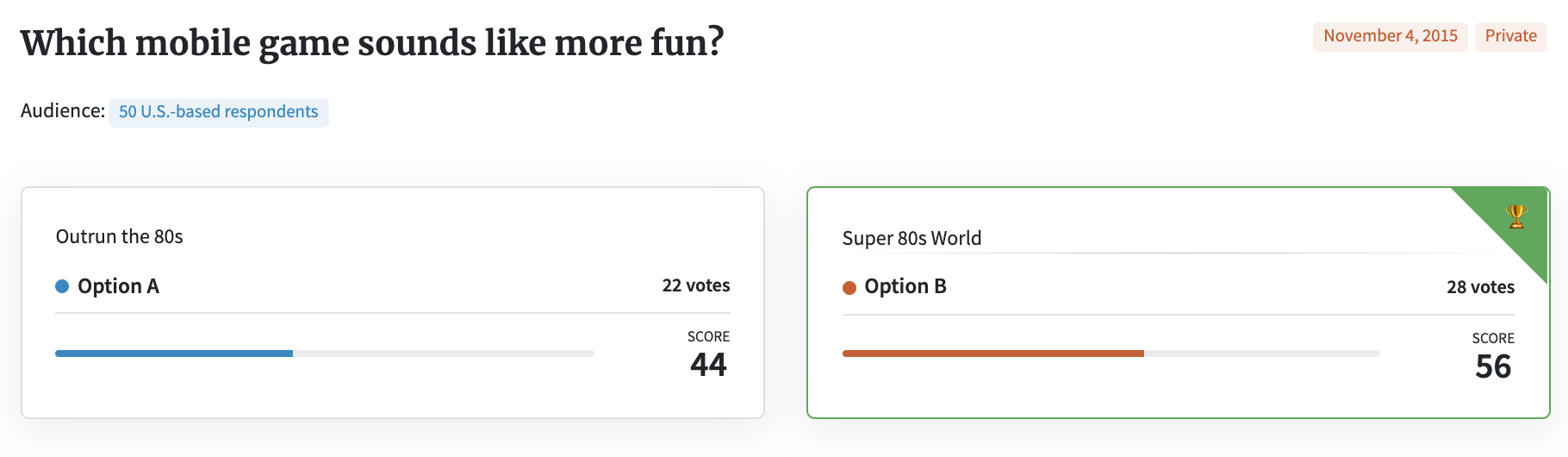The image size is (1568, 457).
Task: Click the blue Option A score bar
Action: coord(174,354)
